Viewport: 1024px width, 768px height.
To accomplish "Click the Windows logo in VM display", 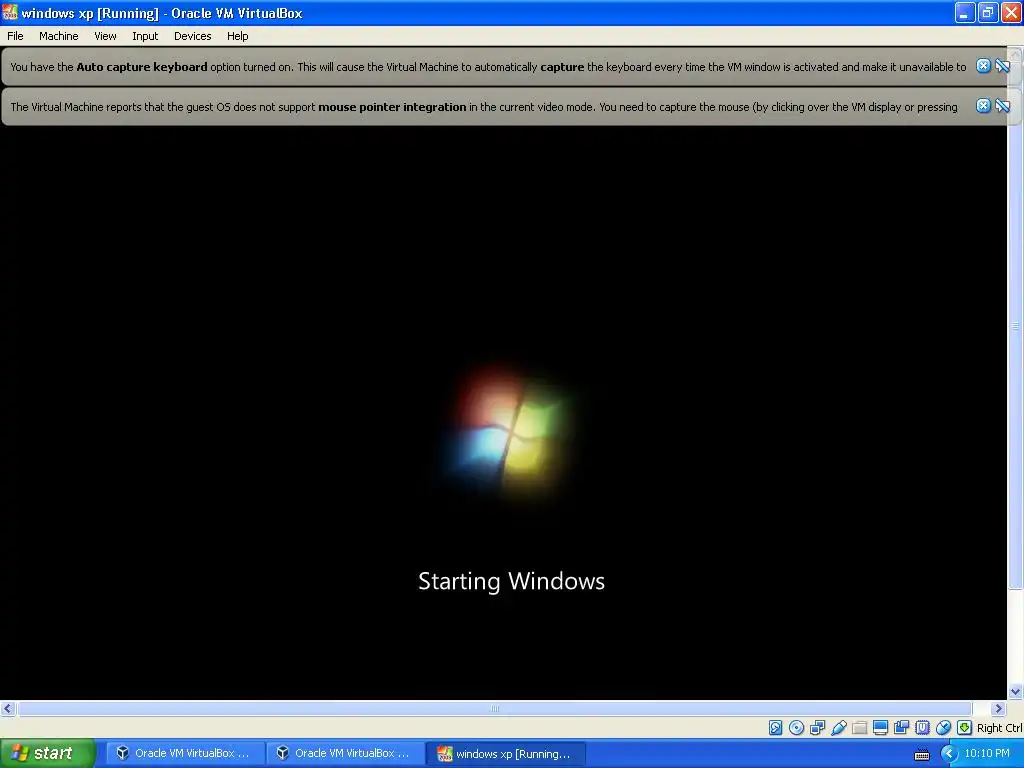I will 509,434.
